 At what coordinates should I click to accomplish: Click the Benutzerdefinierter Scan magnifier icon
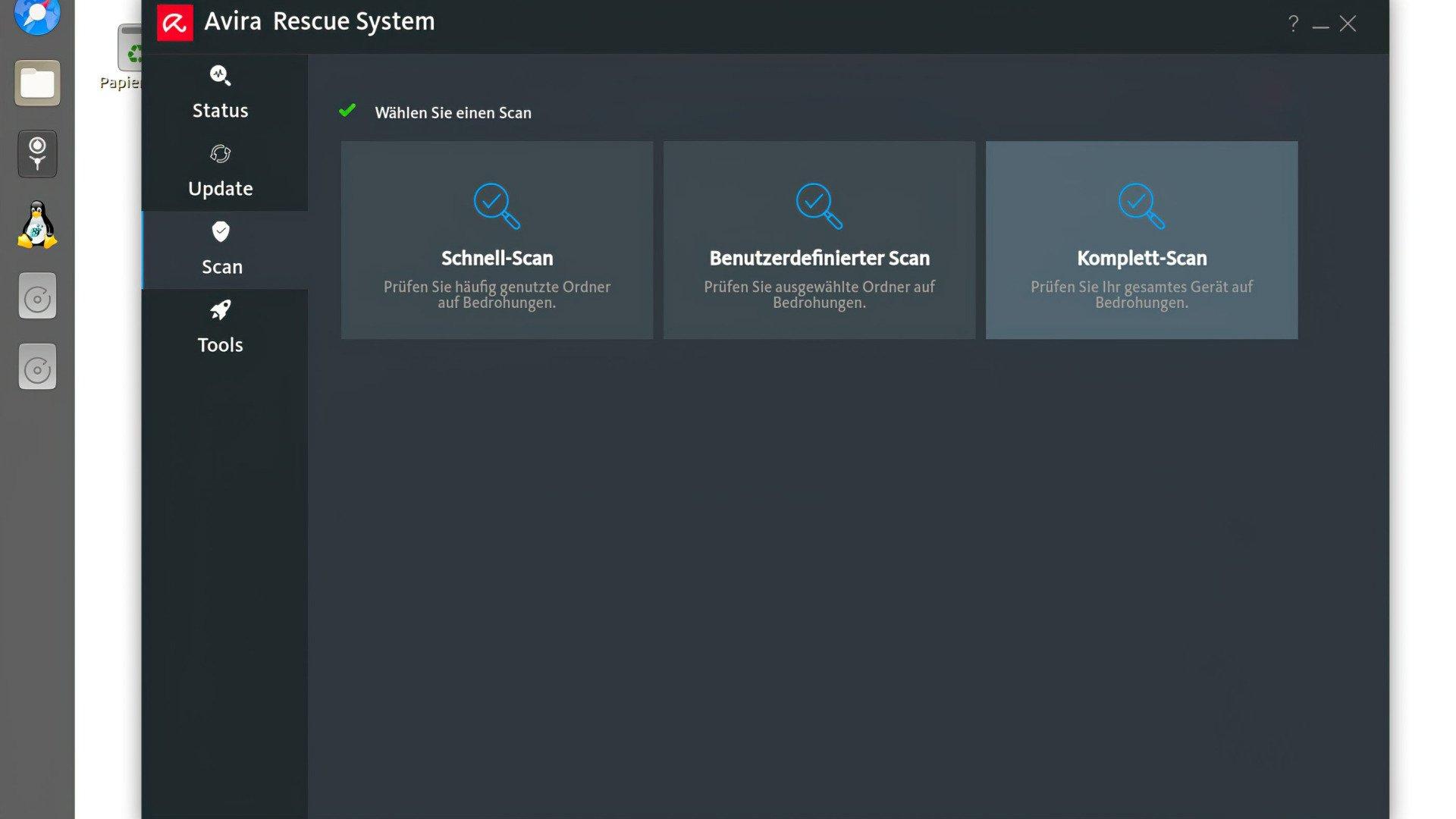[819, 206]
